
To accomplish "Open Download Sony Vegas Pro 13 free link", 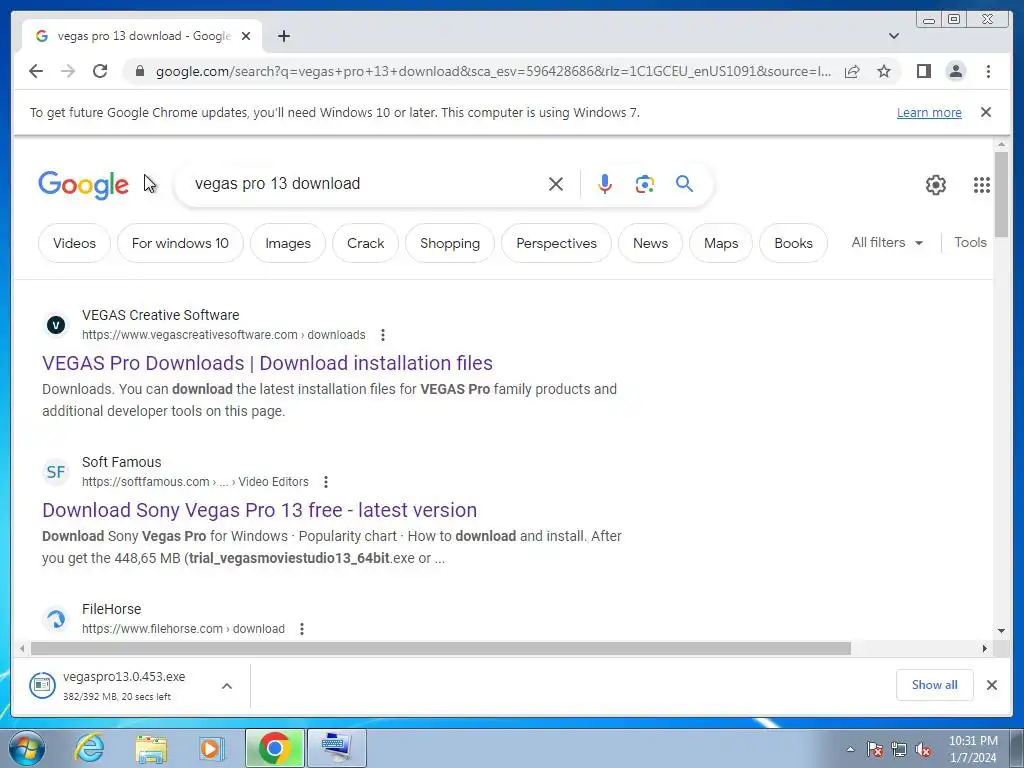I will click(x=259, y=510).
